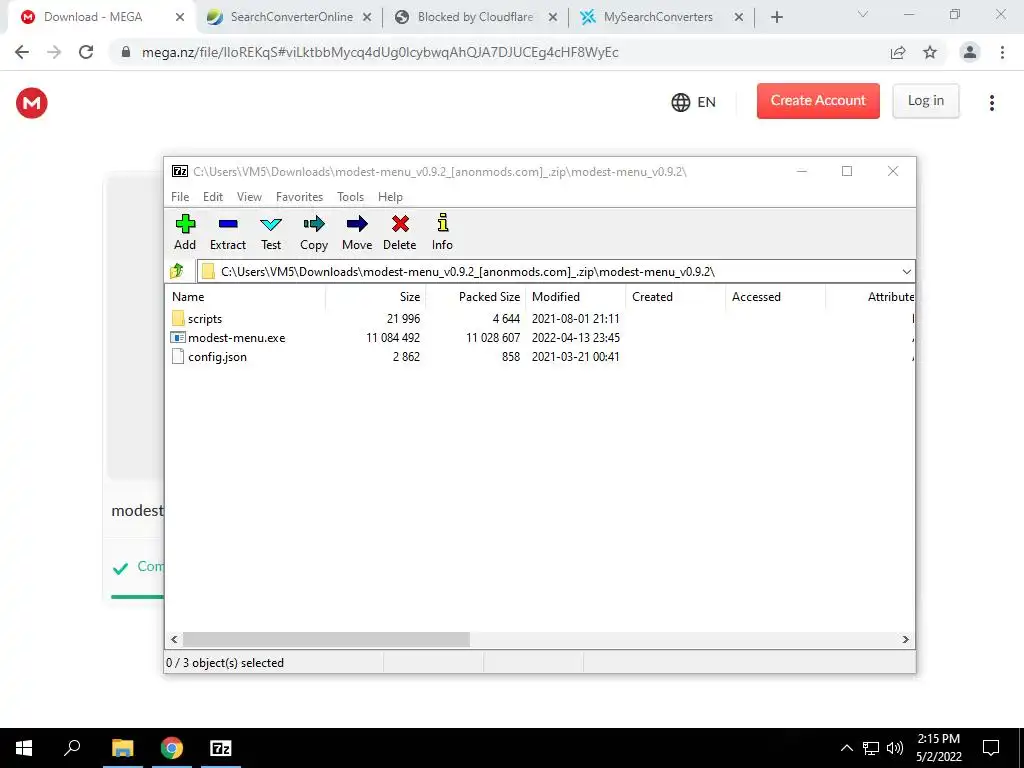This screenshot has height=768, width=1024.
Task: Click the share page icon in address bar
Action: pyautogui.click(x=898, y=52)
